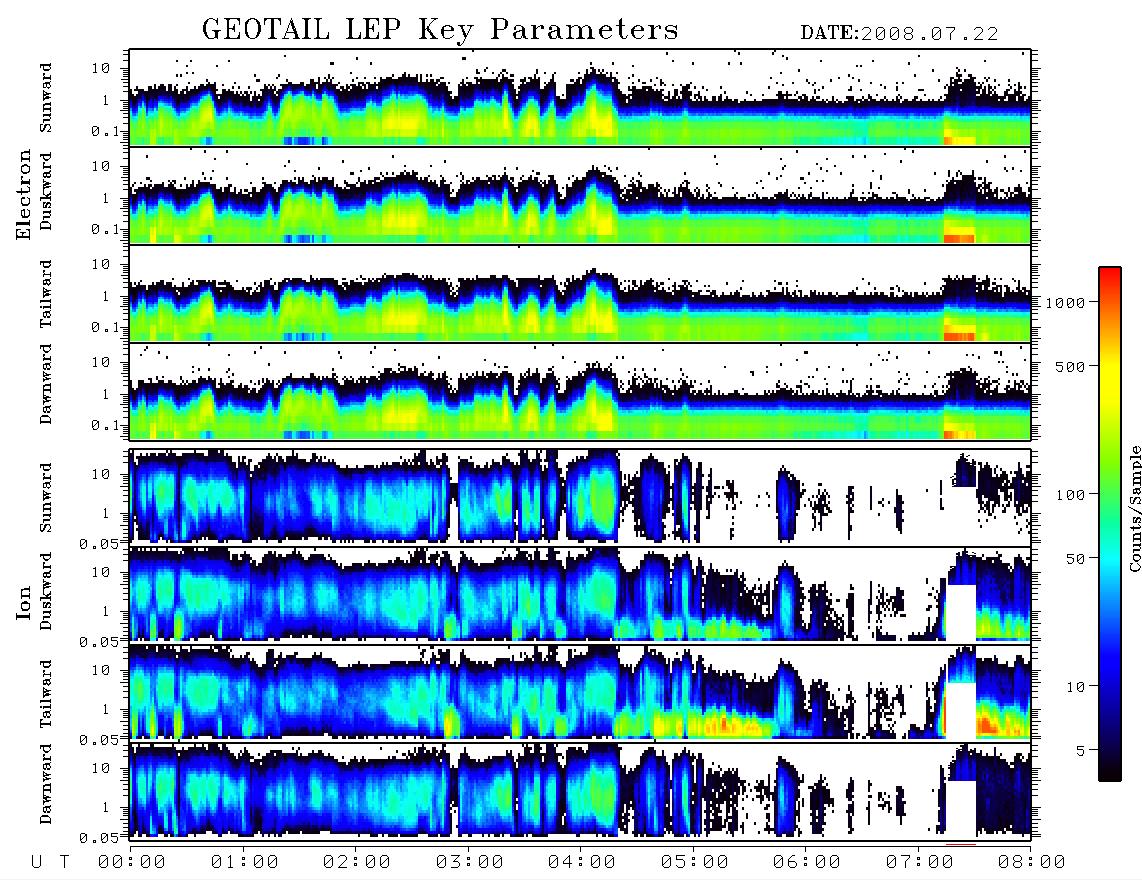1142x880 pixels.
Task: Click the 07:00 time tick label
Action: pos(920,862)
